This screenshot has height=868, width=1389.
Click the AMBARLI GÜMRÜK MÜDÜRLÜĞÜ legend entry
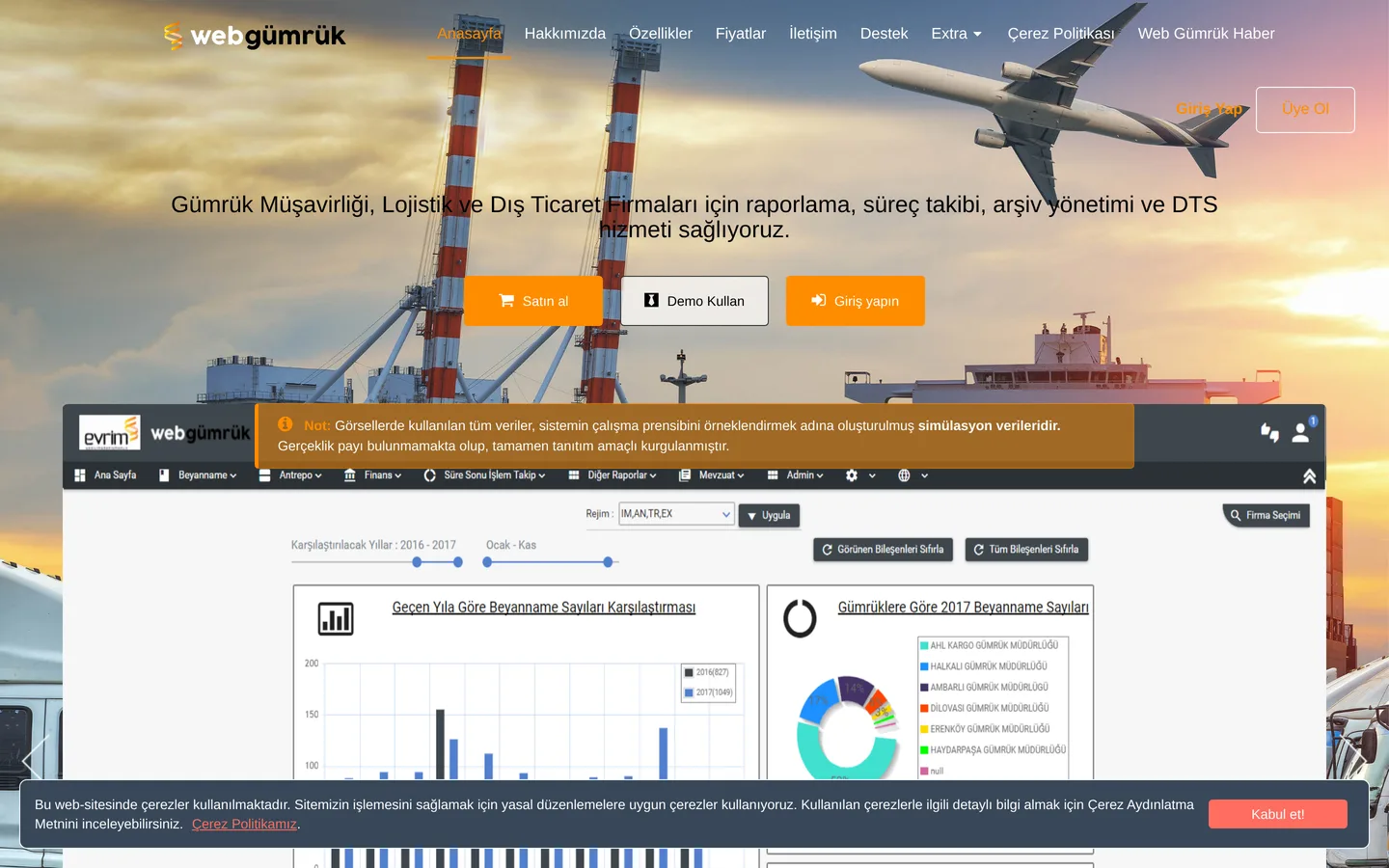coord(984,688)
